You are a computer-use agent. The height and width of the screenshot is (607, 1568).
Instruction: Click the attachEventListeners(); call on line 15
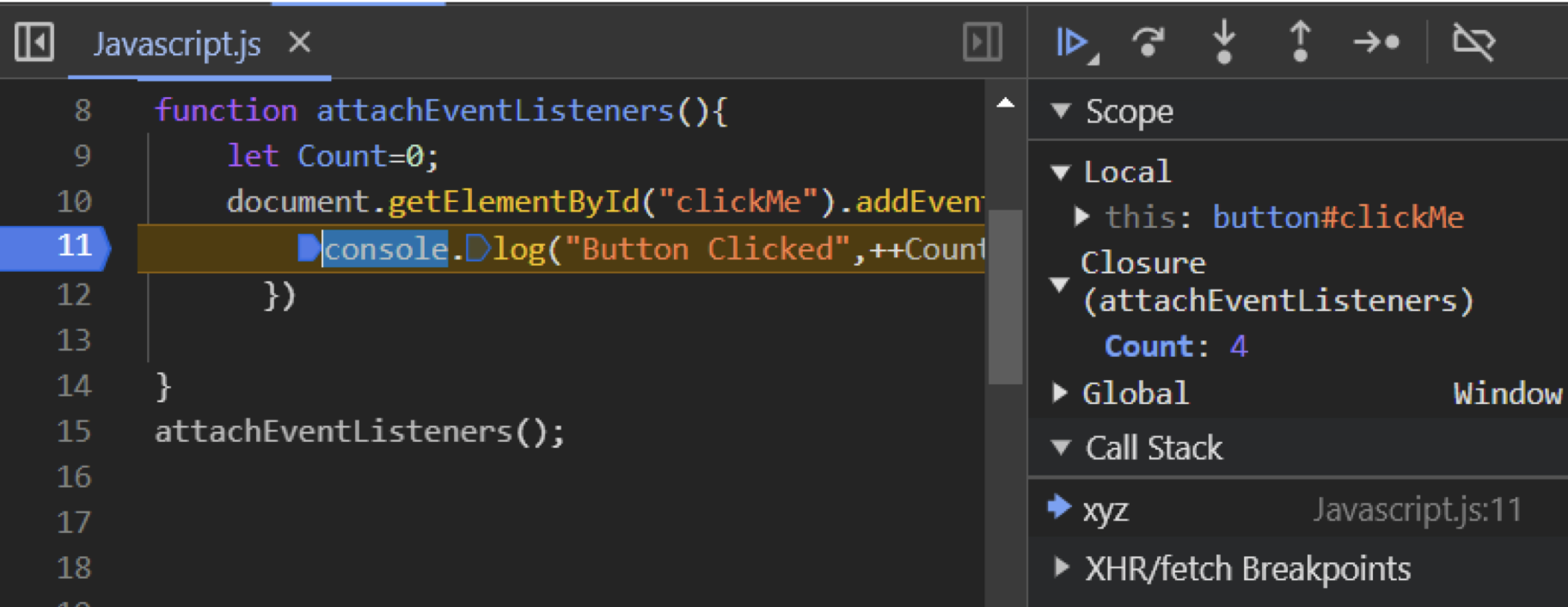pyautogui.click(x=359, y=431)
